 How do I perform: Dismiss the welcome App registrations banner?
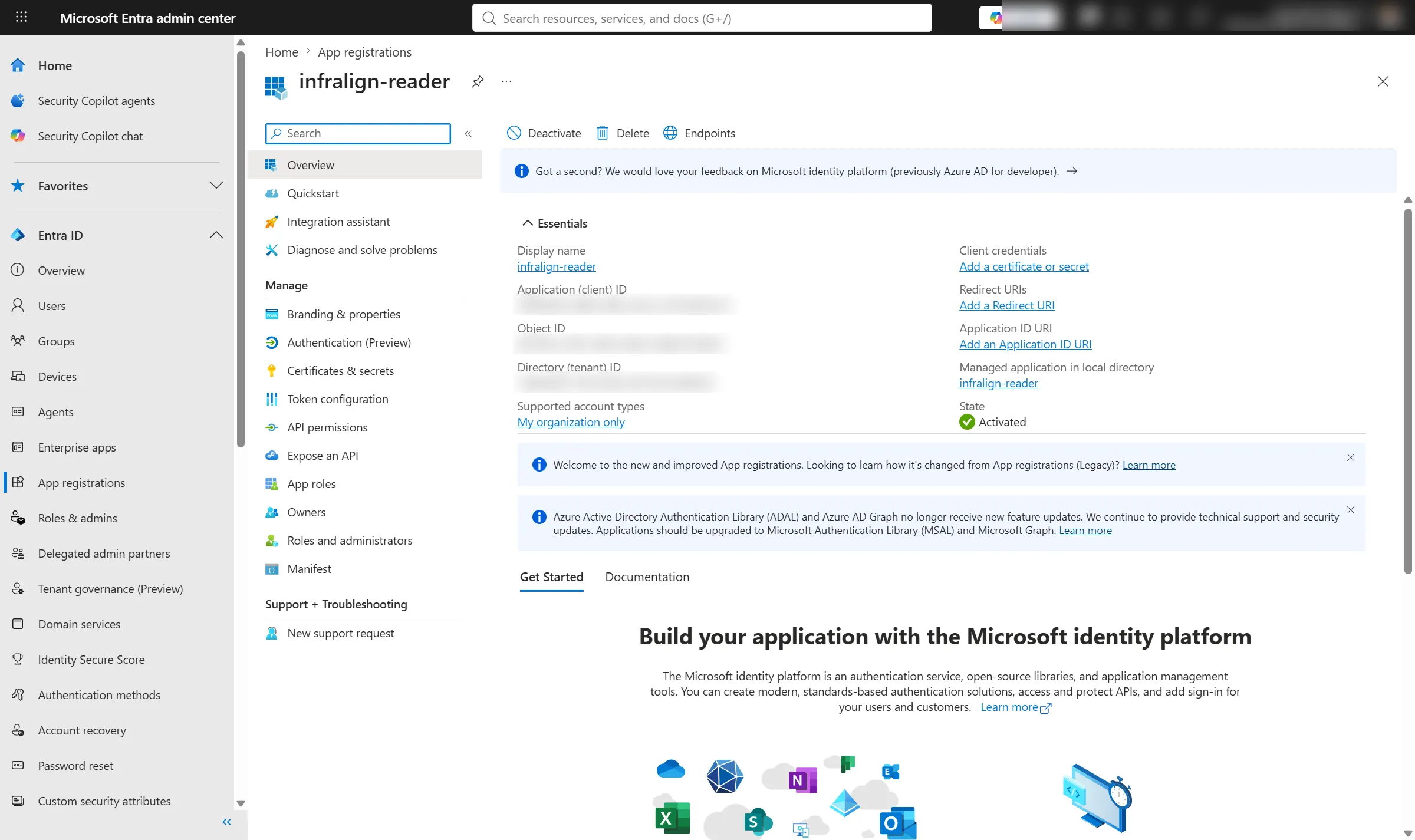(x=1351, y=457)
